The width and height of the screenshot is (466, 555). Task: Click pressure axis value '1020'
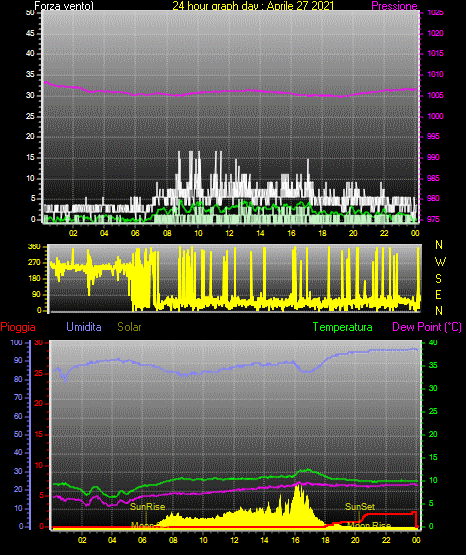click(x=435, y=33)
